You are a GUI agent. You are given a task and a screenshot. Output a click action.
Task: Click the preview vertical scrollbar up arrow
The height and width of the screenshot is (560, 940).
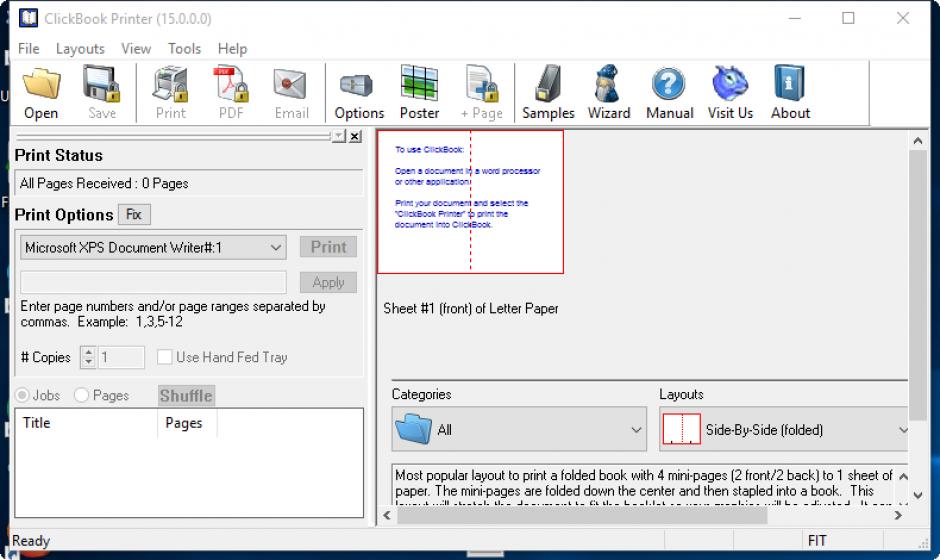pos(917,141)
